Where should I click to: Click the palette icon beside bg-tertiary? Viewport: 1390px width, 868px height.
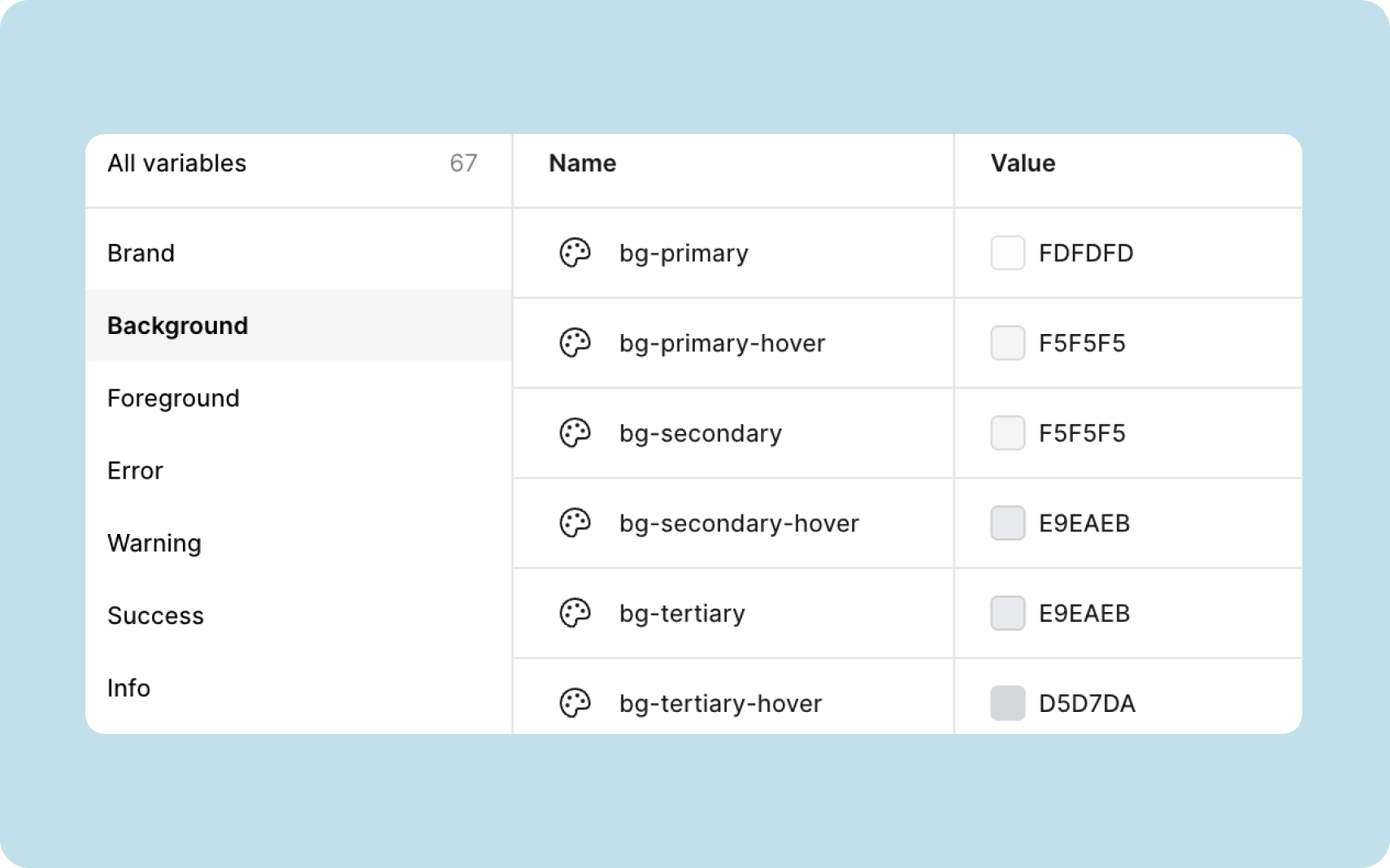tap(575, 614)
